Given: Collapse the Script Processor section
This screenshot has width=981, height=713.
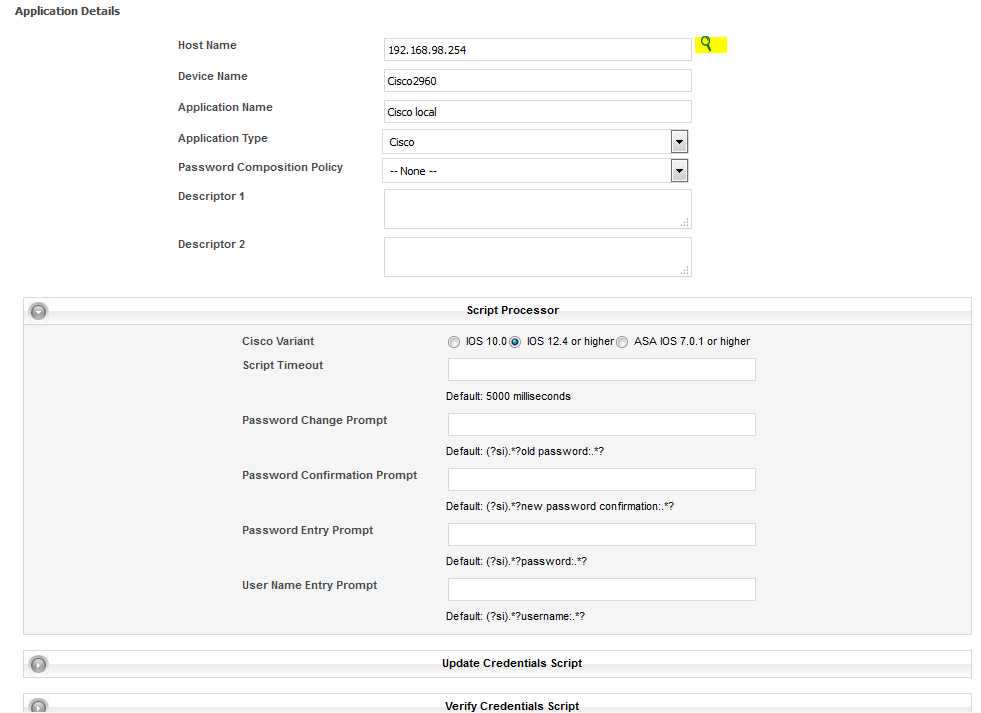Looking at the screenshot, I should [38, 311].
